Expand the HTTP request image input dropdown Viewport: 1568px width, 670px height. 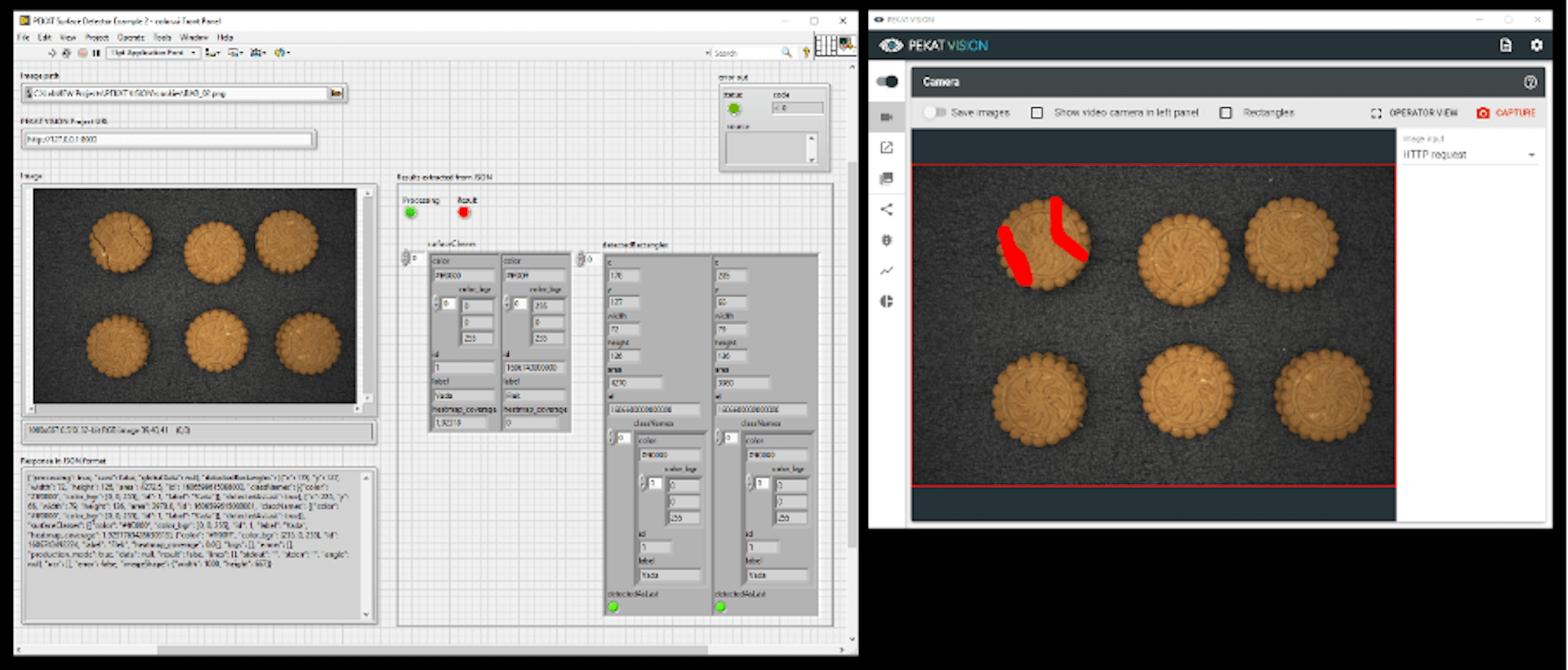[1469, 154]
